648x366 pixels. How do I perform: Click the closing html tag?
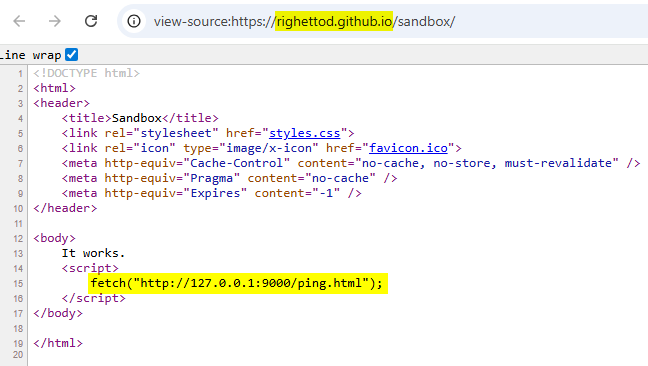pyautogui.click(x=58, y=343)
